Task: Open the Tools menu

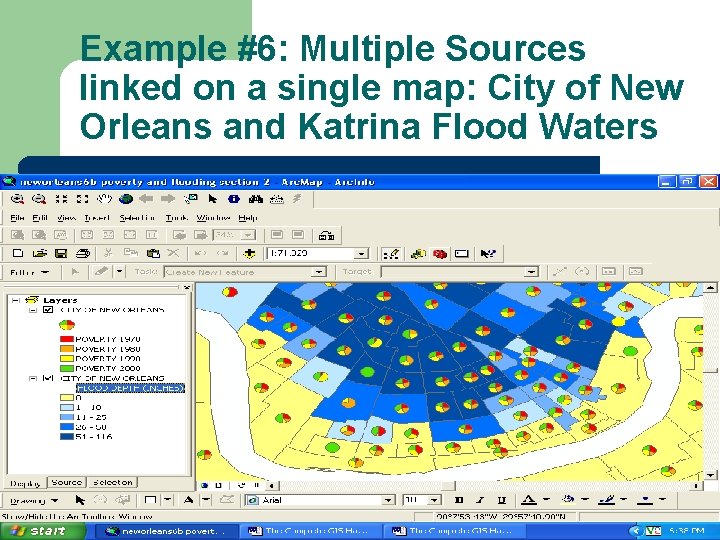Action: pos(177,218)
